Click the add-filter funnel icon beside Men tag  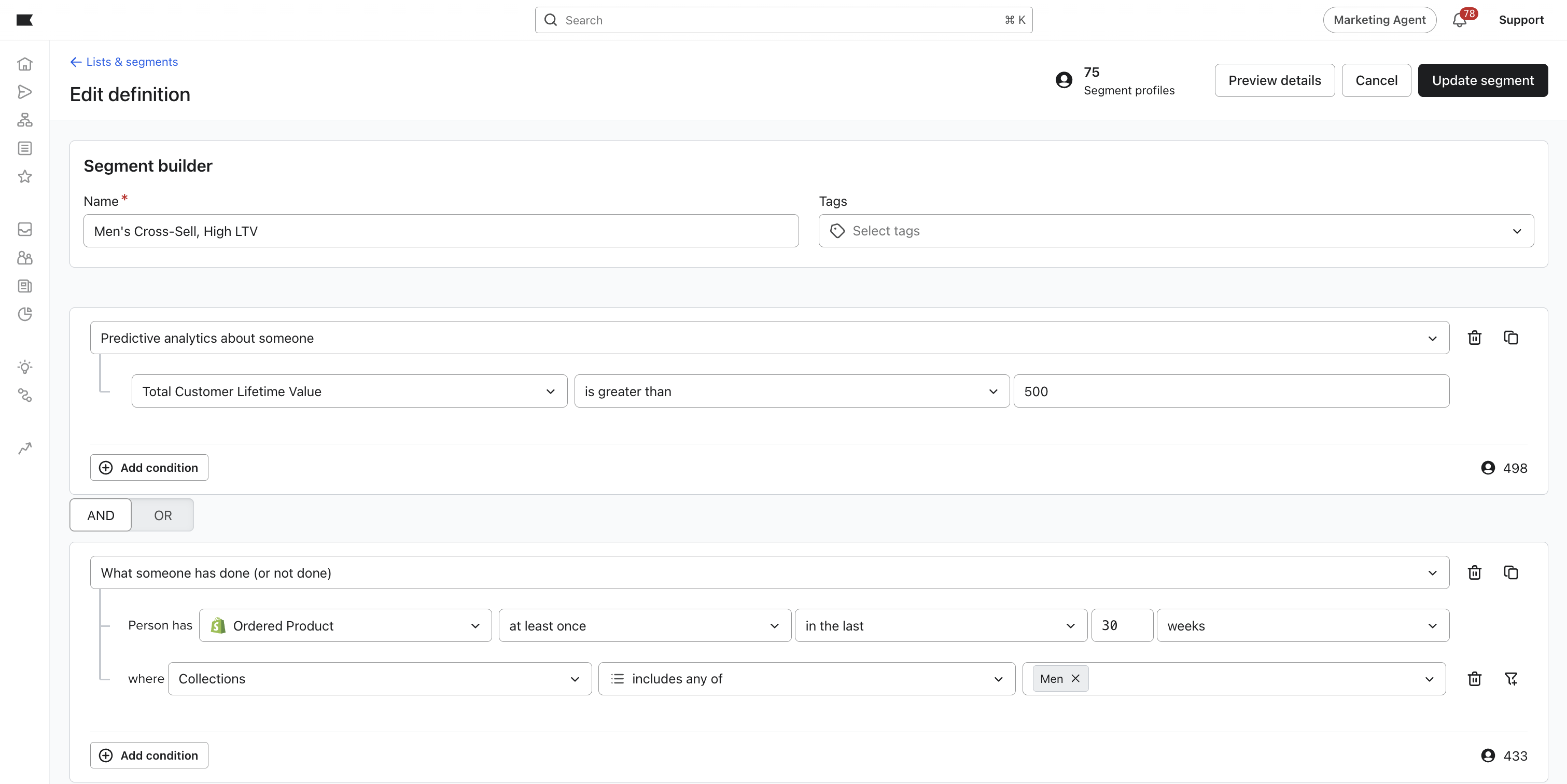click(1510, 679)
